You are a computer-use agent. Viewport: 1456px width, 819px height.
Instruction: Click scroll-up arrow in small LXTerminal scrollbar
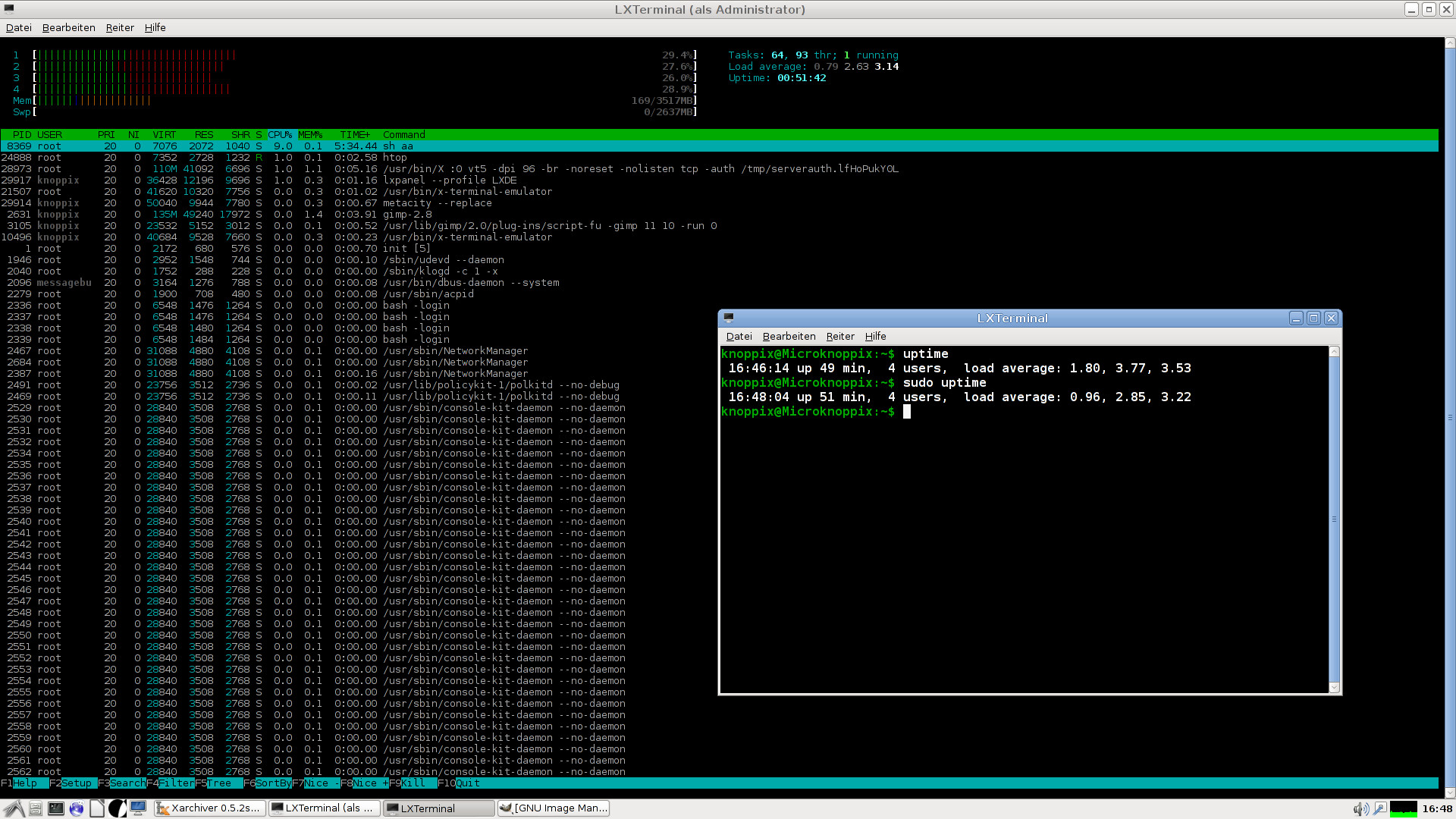tap(1335, 352)
